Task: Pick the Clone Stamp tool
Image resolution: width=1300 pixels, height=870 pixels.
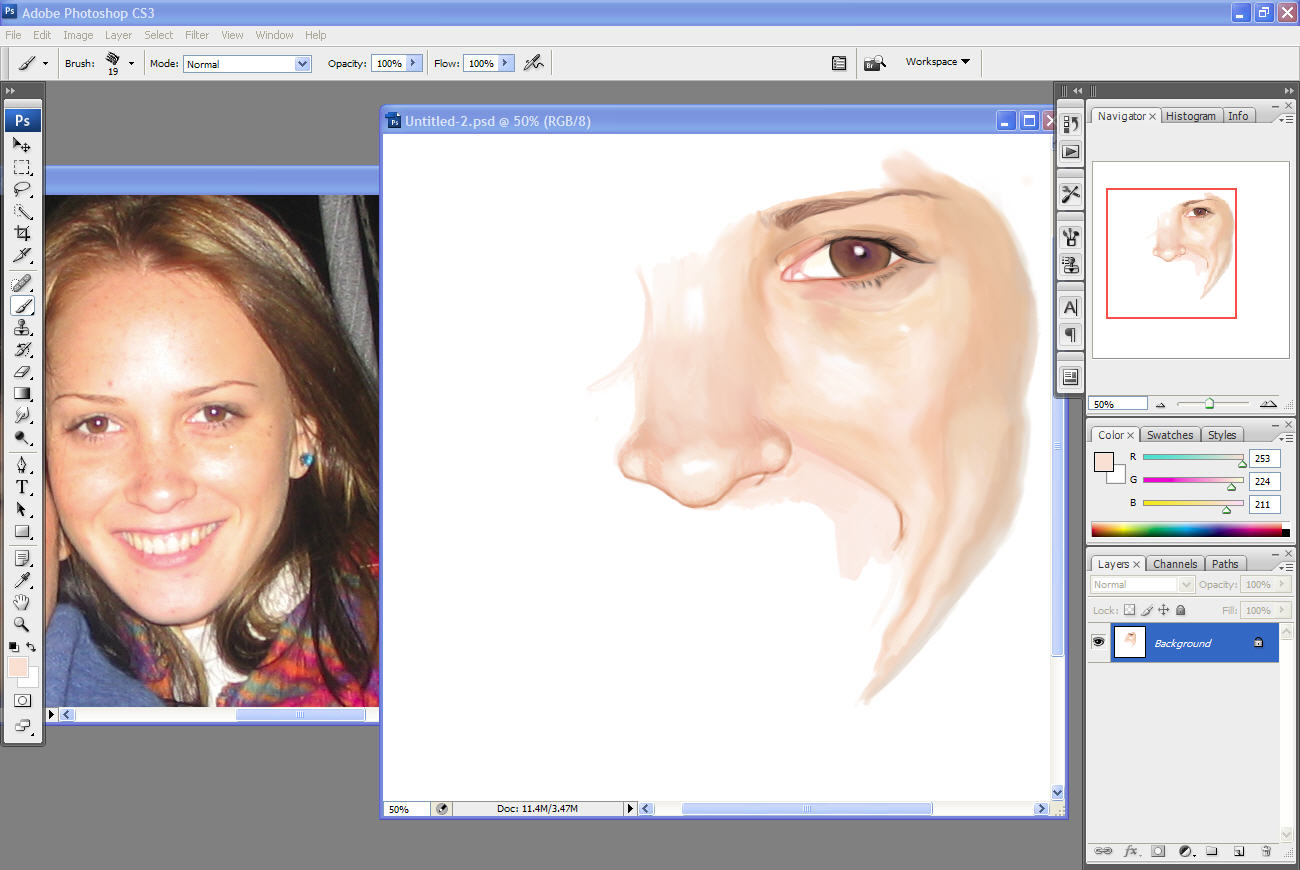Action: 22,328
